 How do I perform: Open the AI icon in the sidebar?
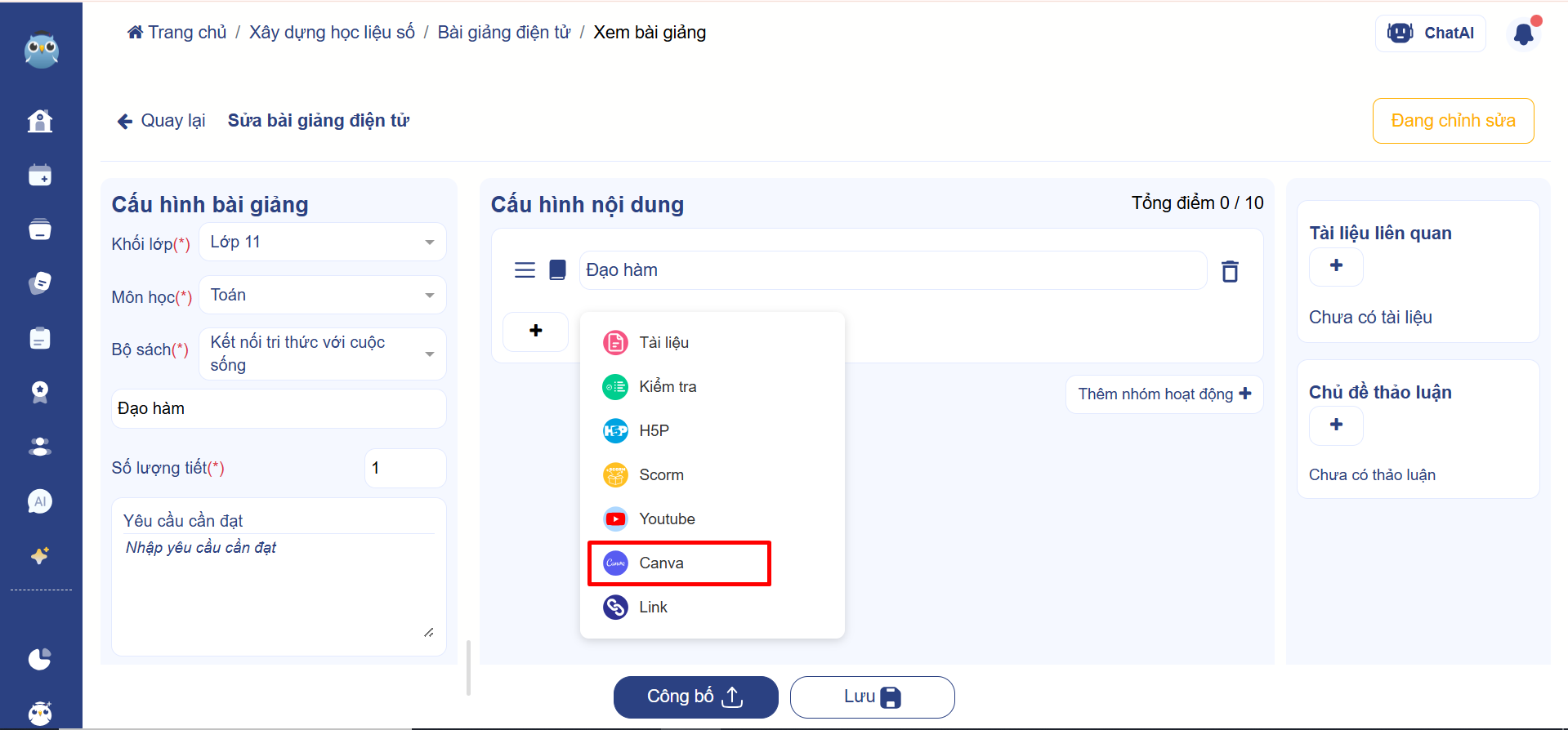pos(39,501)
